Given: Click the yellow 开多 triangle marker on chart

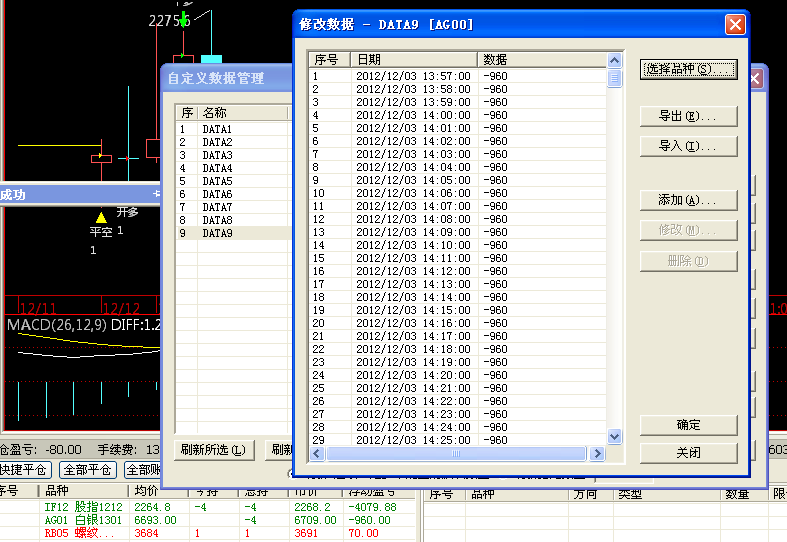Looking at the screenshot, I should [101, 217].
